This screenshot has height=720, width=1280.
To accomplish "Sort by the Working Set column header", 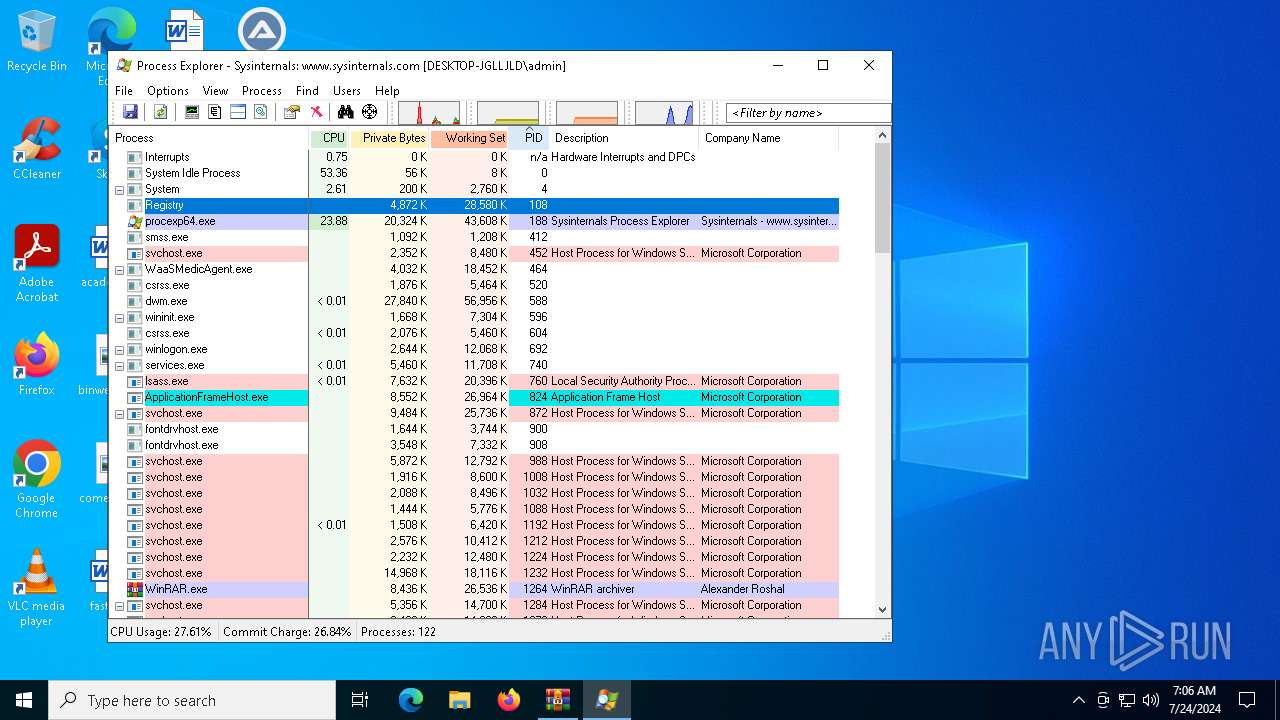I will tap(469, 138).
